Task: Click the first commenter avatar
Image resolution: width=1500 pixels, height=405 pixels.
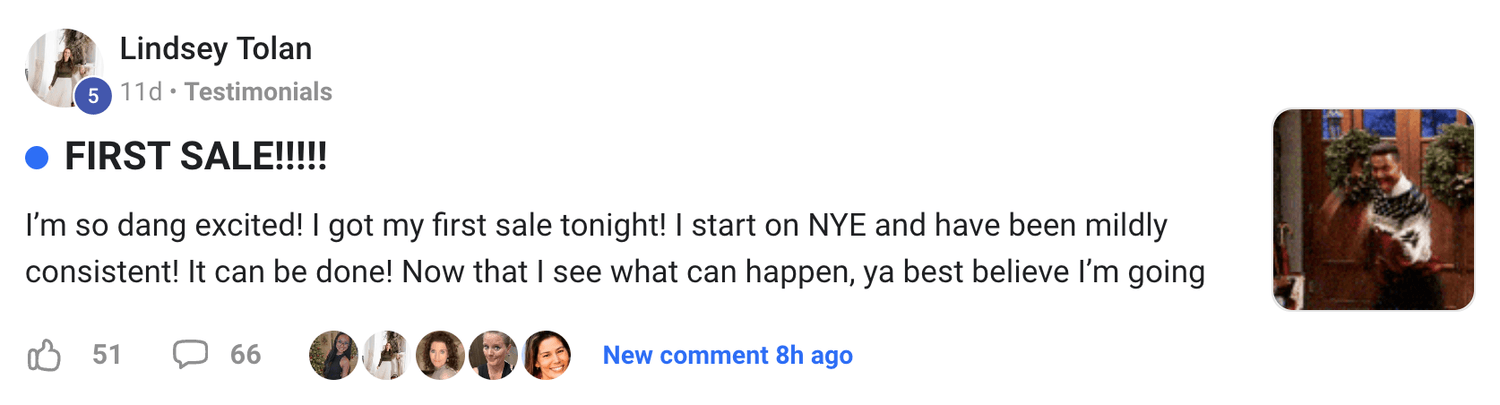Action: [334, 355]
